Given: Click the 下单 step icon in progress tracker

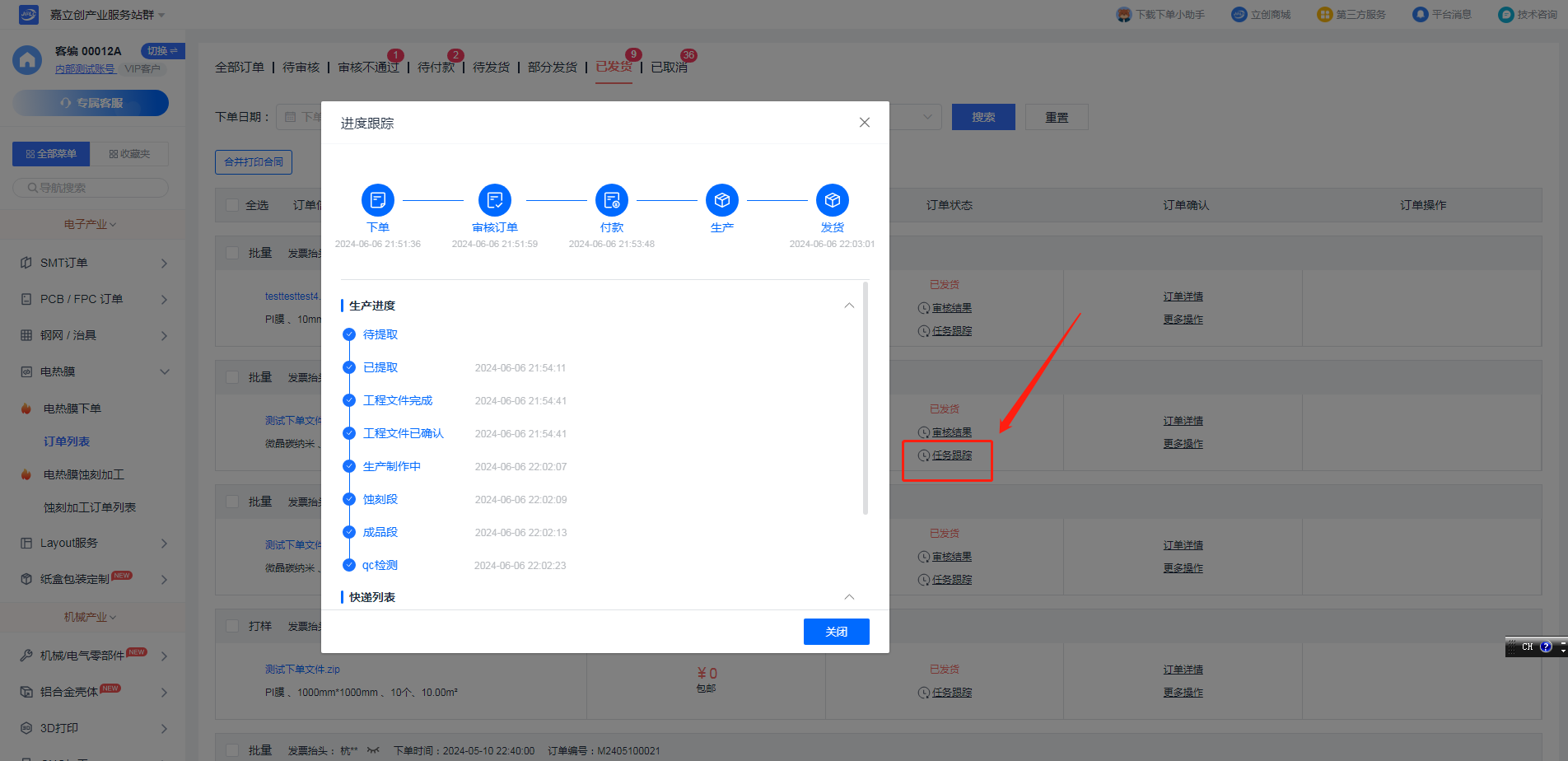Looking at the screenshot, I should tap(377, 200).
